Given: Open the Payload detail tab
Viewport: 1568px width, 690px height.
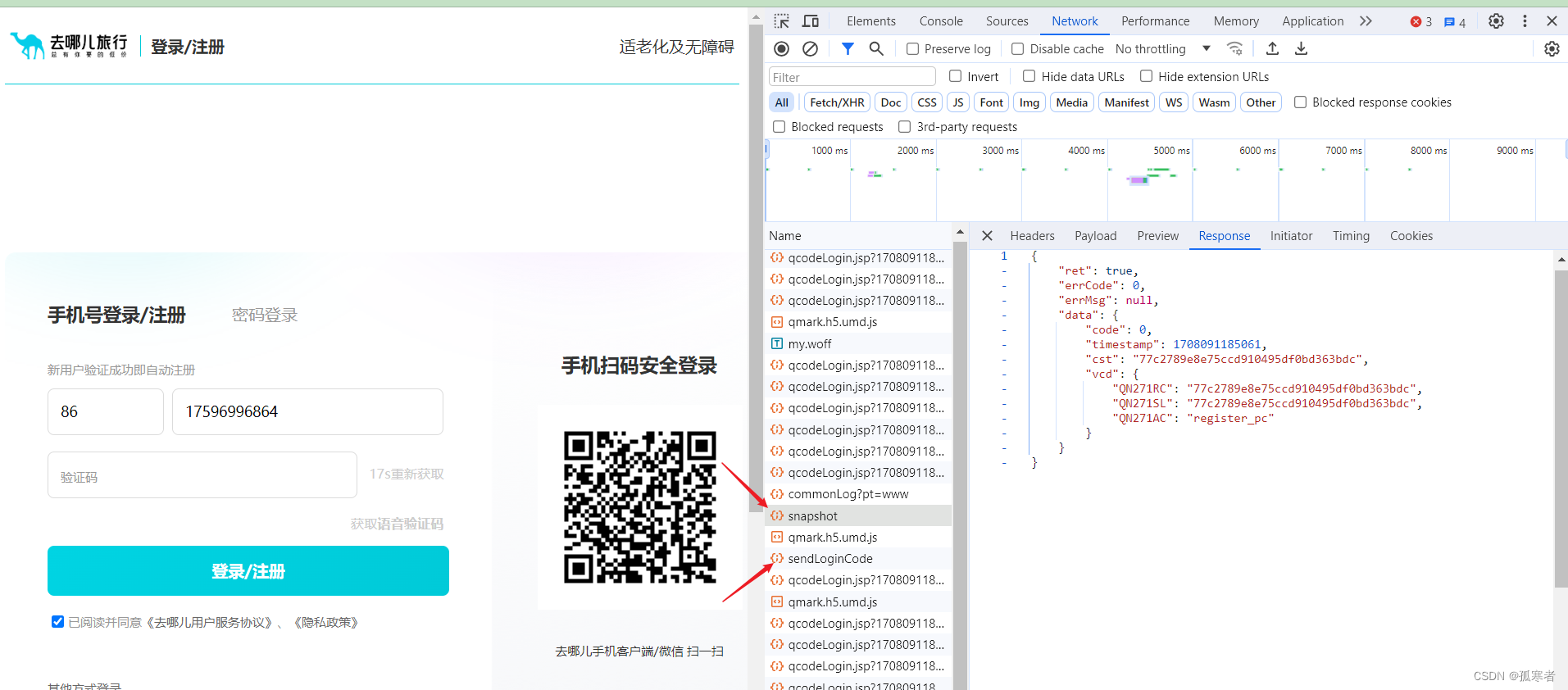Looking at the screenshot, I should click(1095, 236).
